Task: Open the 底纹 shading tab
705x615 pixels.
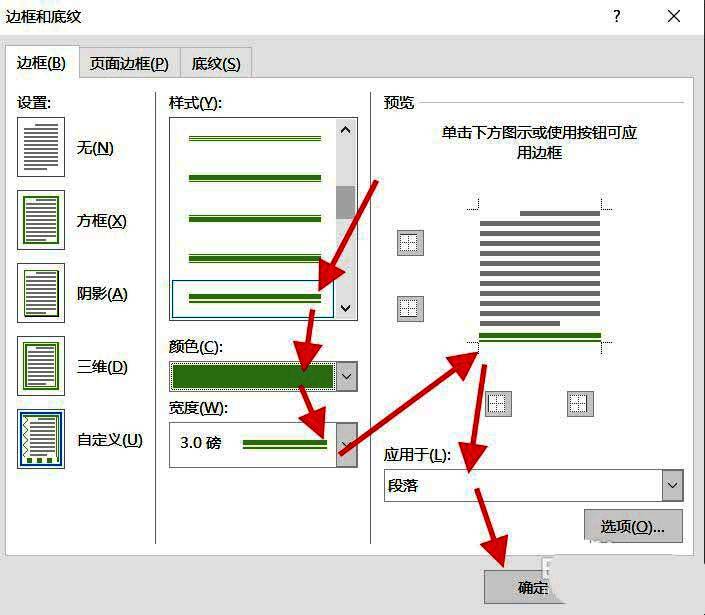Action: pyautogui.click(x=216, y=63)
